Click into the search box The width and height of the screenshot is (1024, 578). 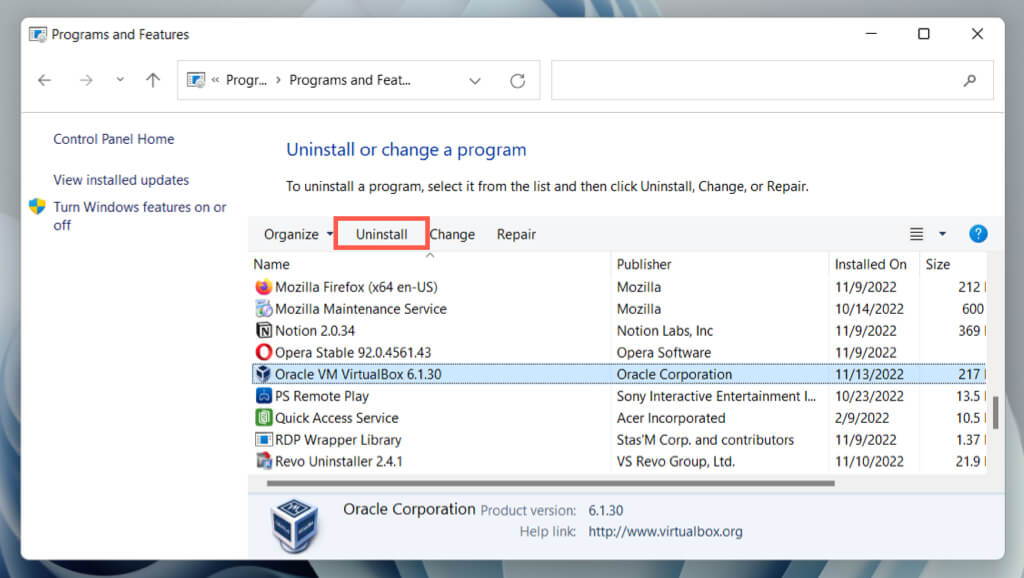pos(772,80)
